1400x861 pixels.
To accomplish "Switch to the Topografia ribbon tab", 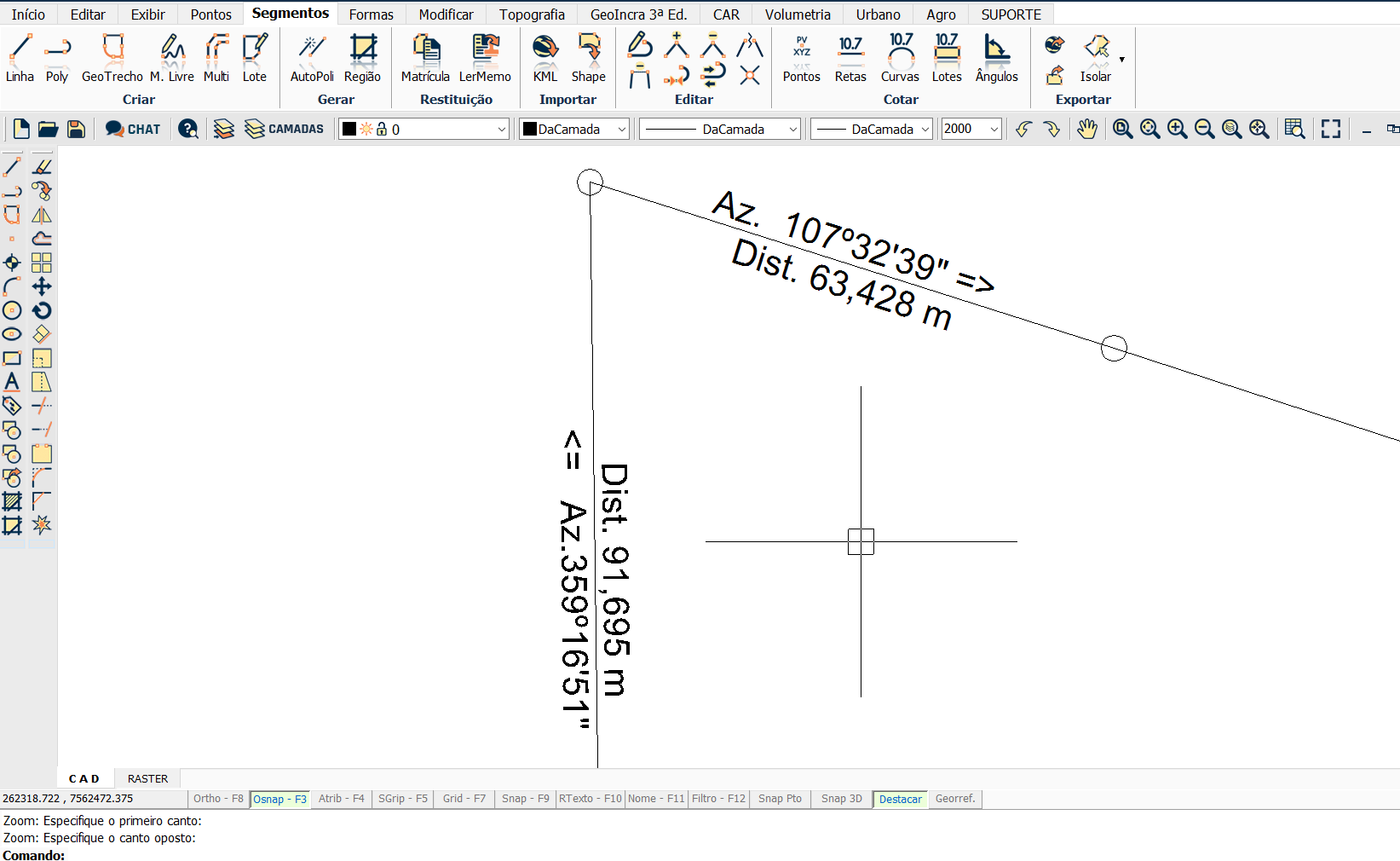I will tap(532, 14).
